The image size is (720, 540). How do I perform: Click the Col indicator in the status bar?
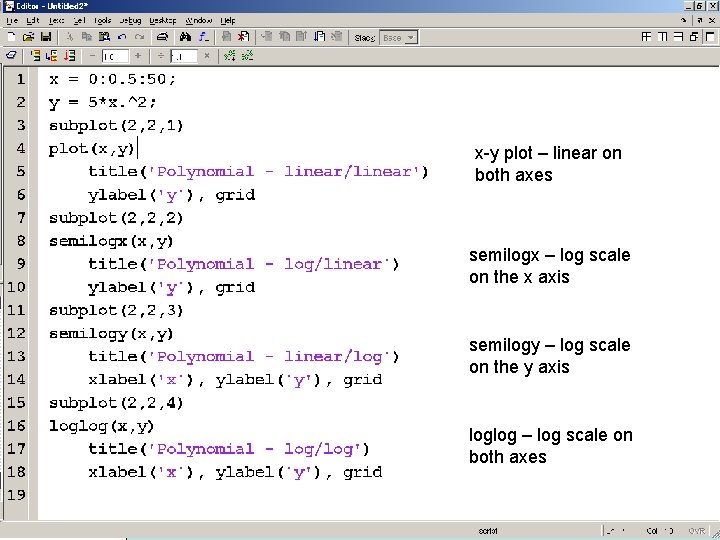tap(660, 531)
